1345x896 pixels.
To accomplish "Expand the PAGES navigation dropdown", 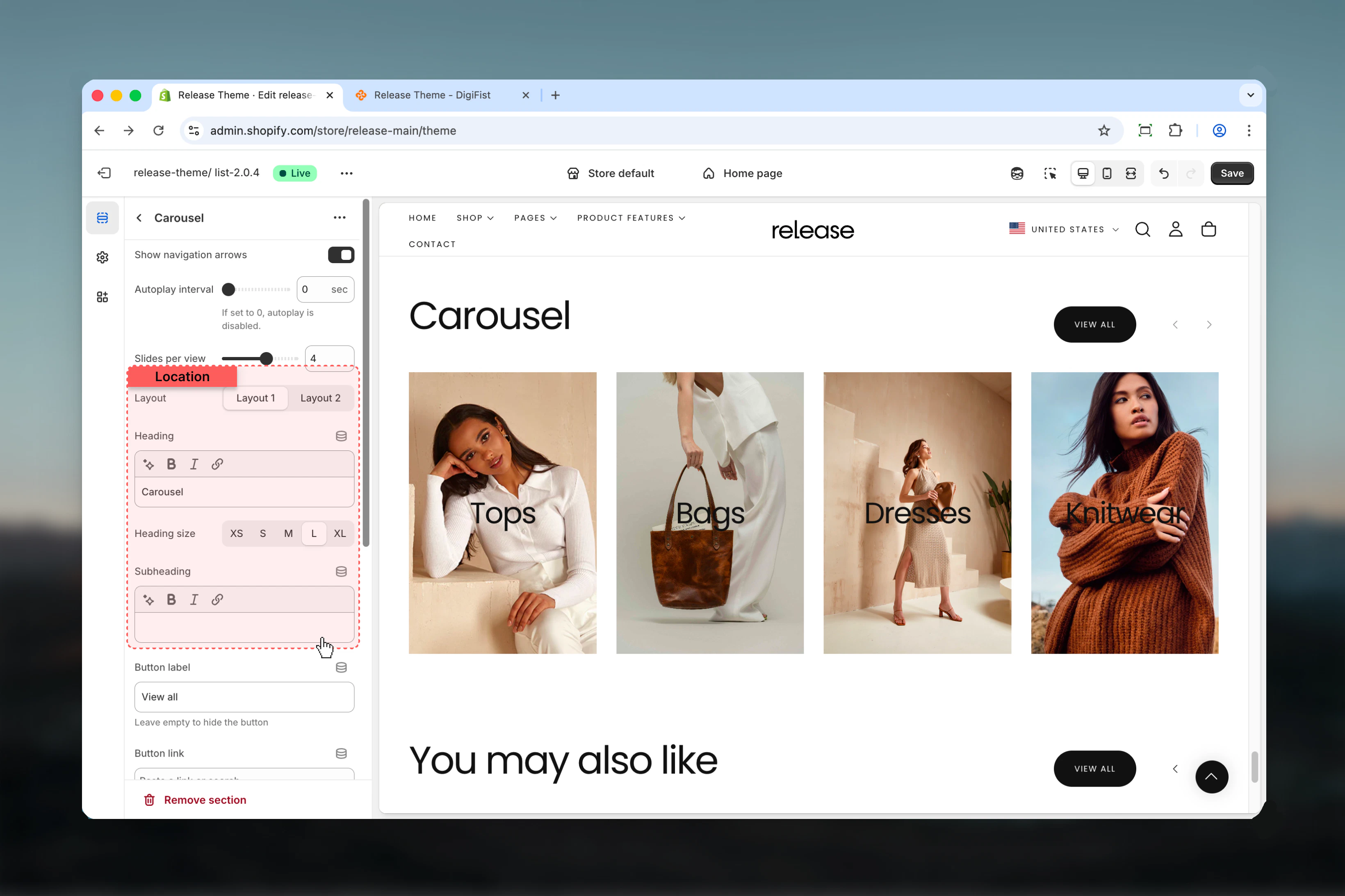I will pyautogui.click(x=535, y=218).
